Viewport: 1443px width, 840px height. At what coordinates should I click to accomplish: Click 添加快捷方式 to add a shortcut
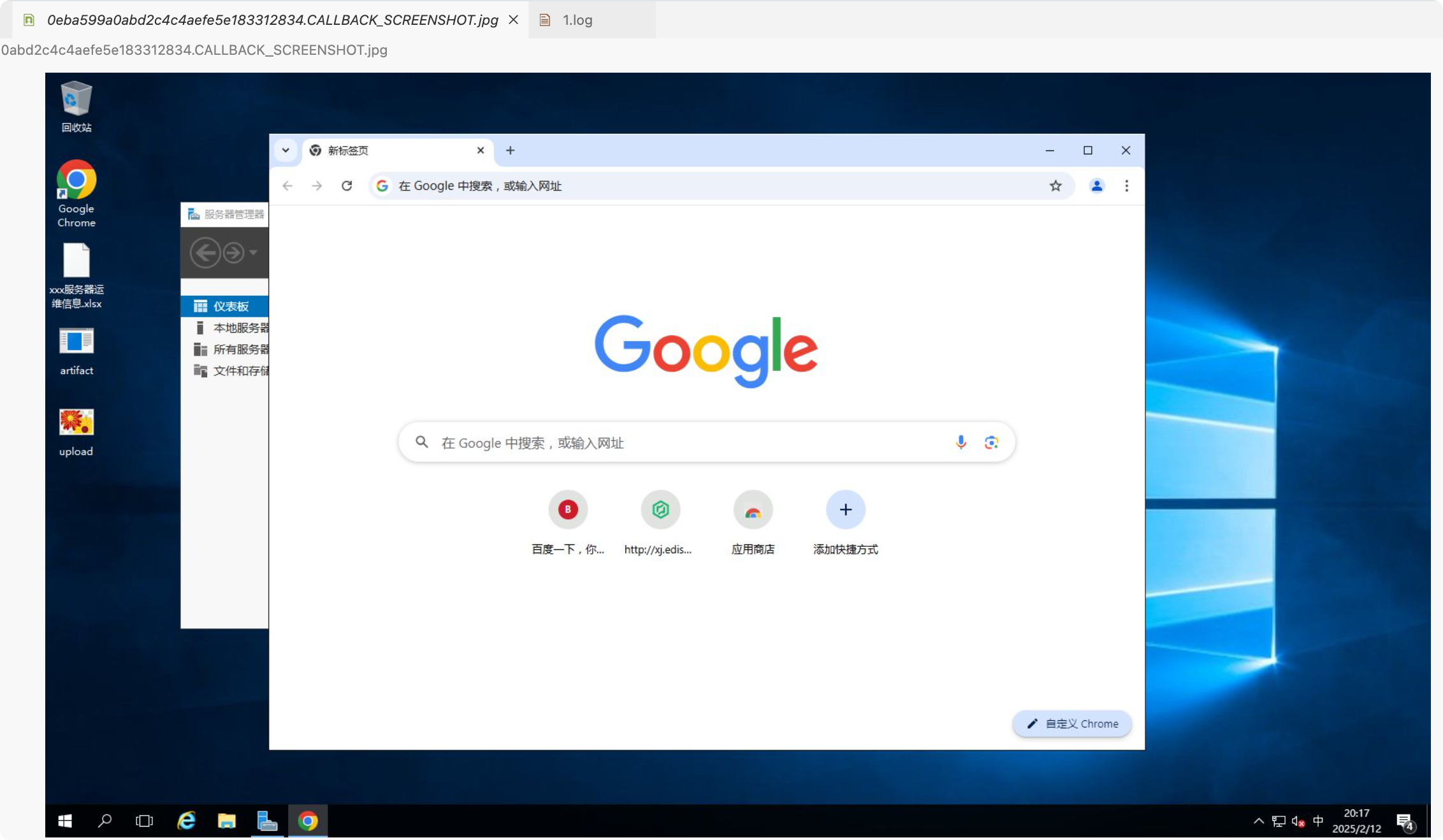click(845, 523)
